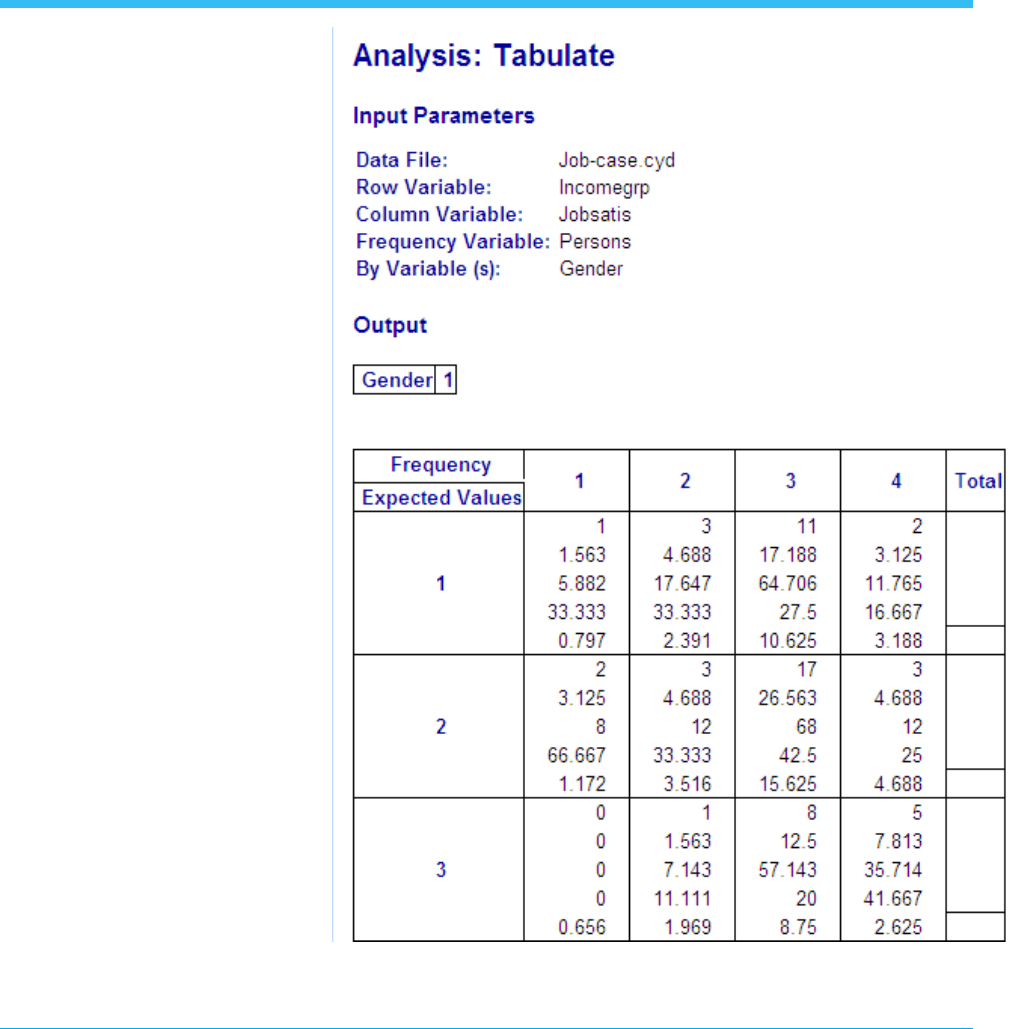Click the "Data File:" label
Viewport: 1024px width, 1029px height.
coord(402,160)
